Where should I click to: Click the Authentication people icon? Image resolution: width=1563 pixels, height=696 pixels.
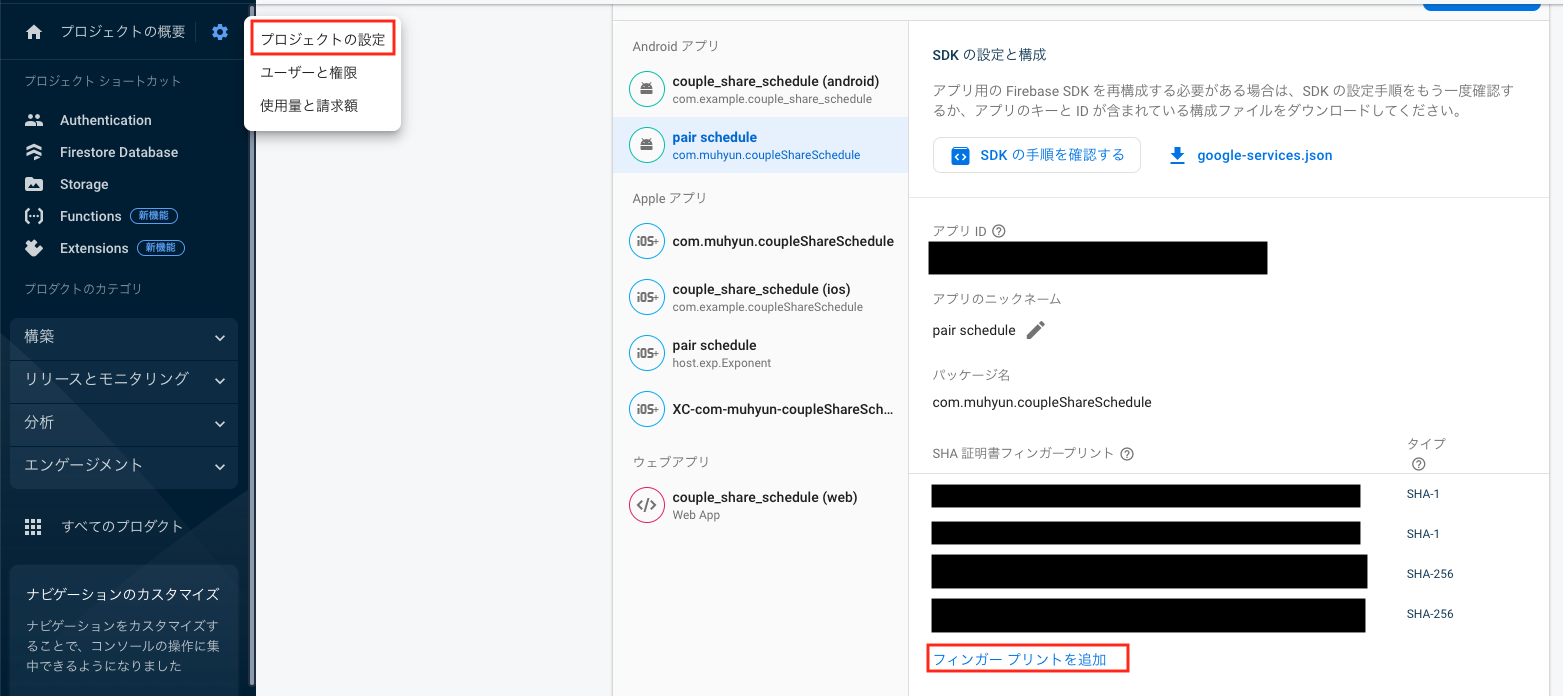coord(34,120)
